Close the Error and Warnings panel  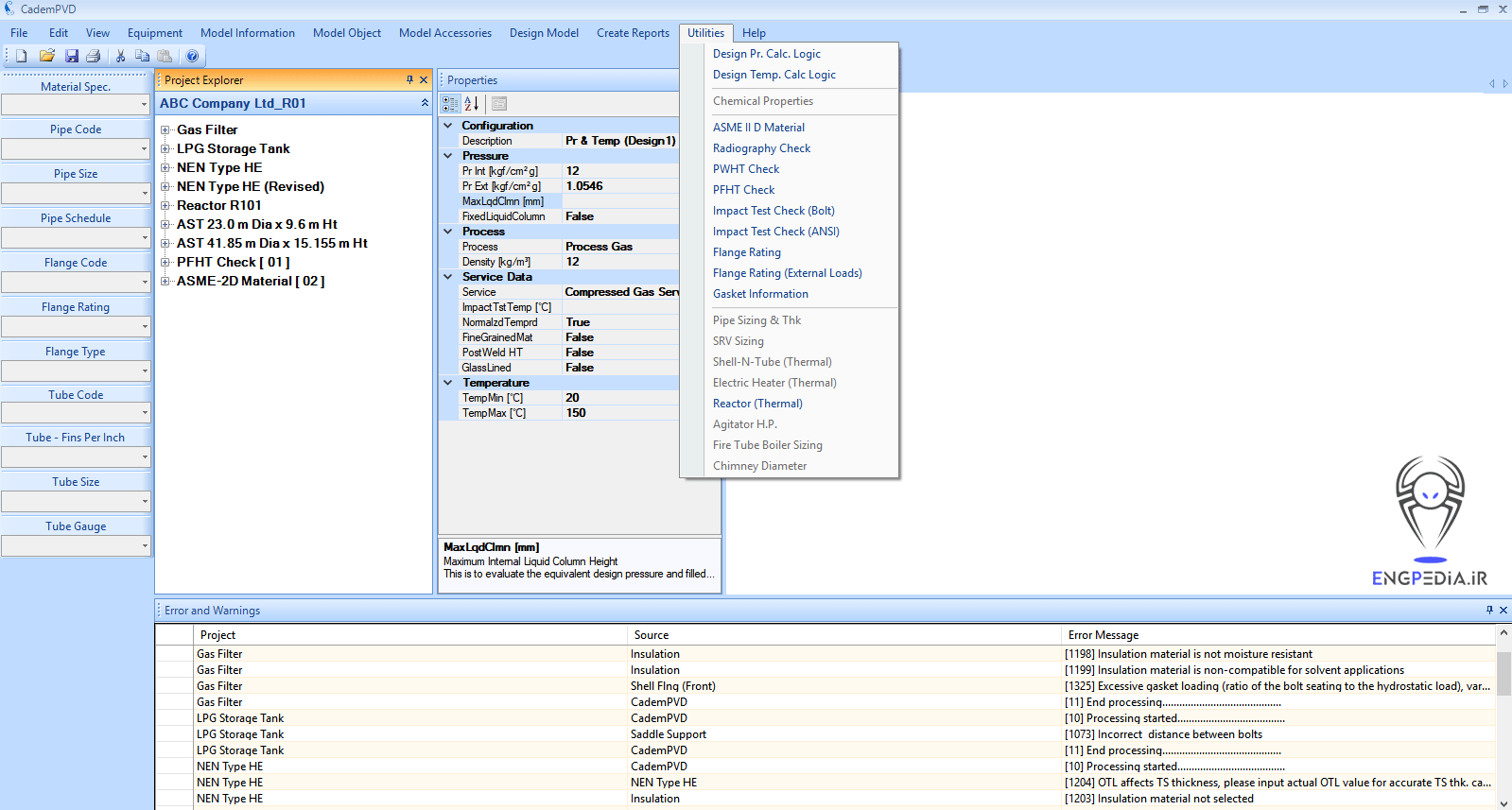tap(1503, 611)
